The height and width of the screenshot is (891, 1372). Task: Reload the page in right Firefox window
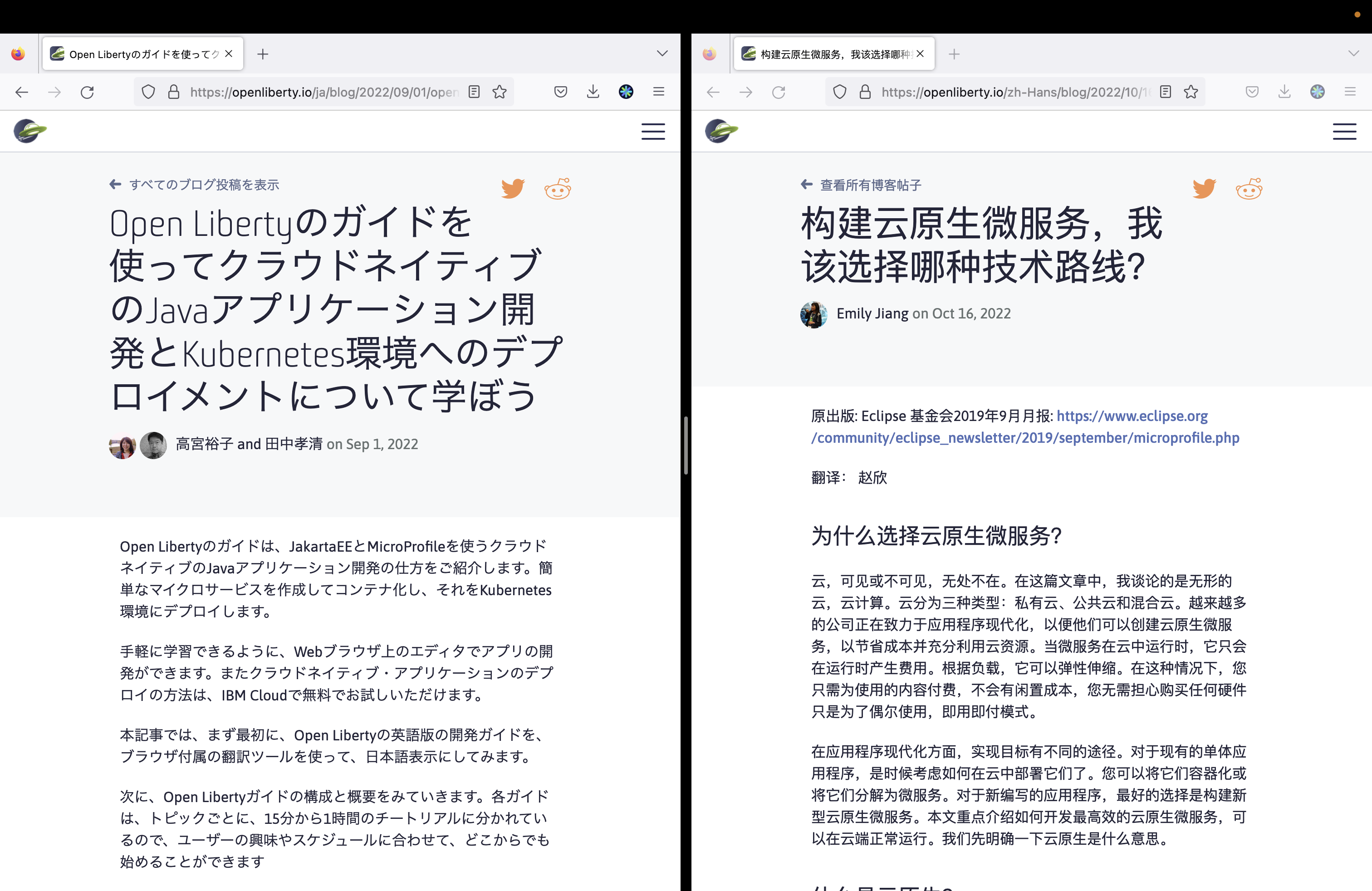(x=778, y=92)
